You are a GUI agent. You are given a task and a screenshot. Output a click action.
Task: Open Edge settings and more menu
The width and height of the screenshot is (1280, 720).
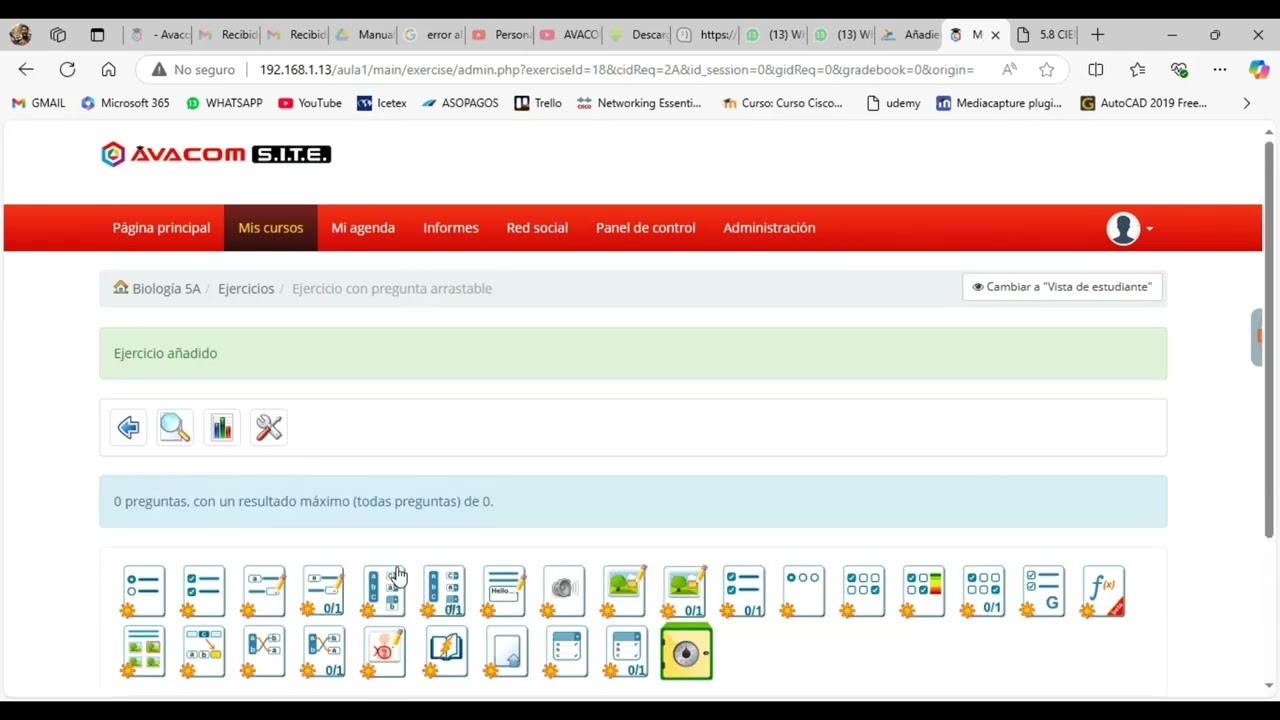(x=1219, y=69)
